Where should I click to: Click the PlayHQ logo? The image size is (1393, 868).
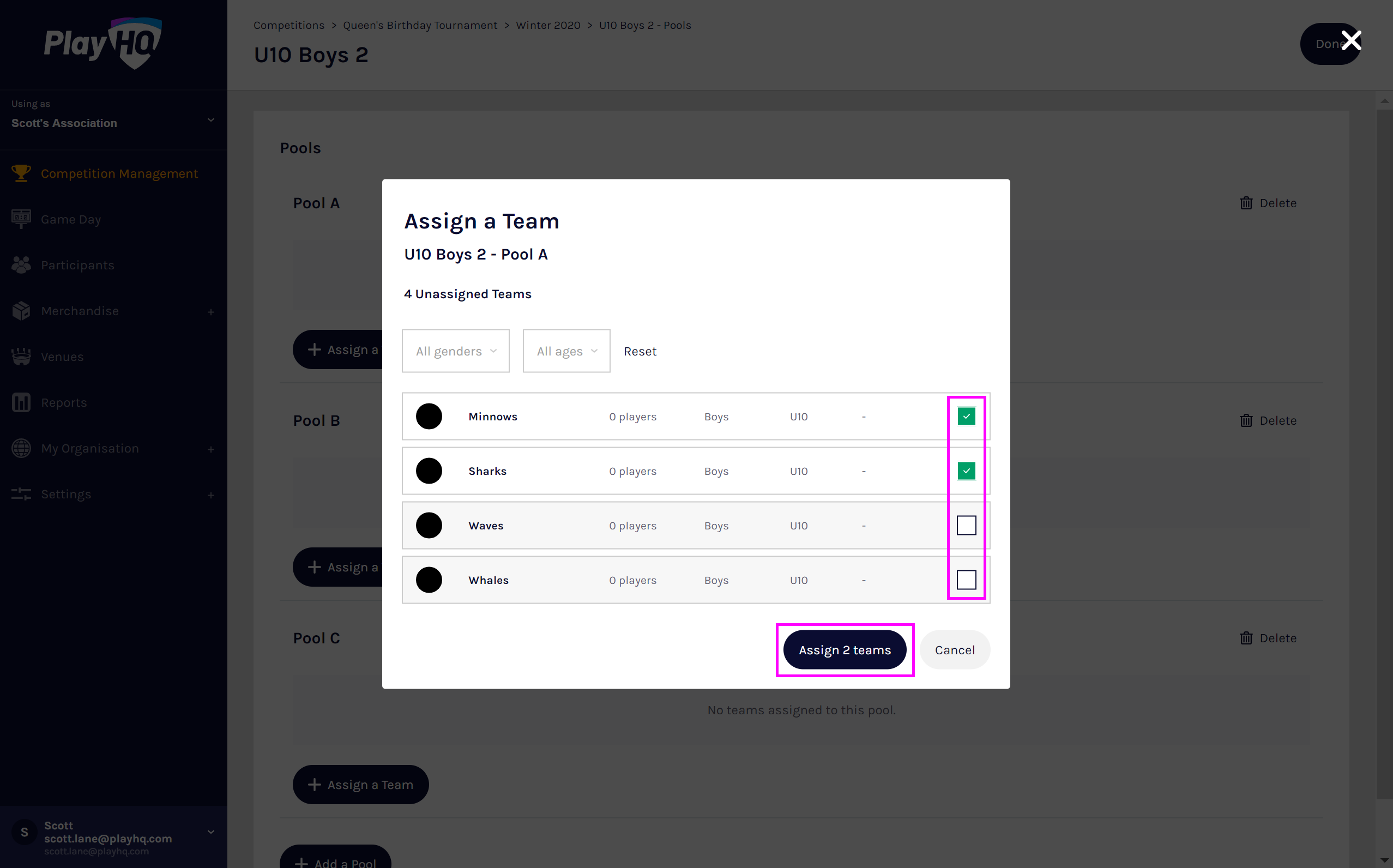coord(103,43)
